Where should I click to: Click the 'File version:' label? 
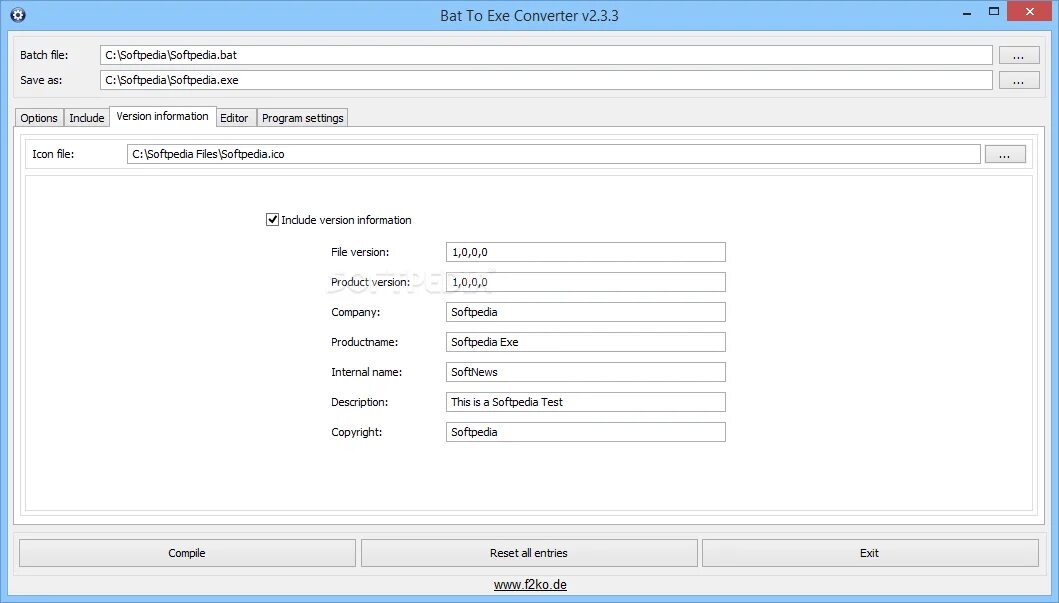360,252
